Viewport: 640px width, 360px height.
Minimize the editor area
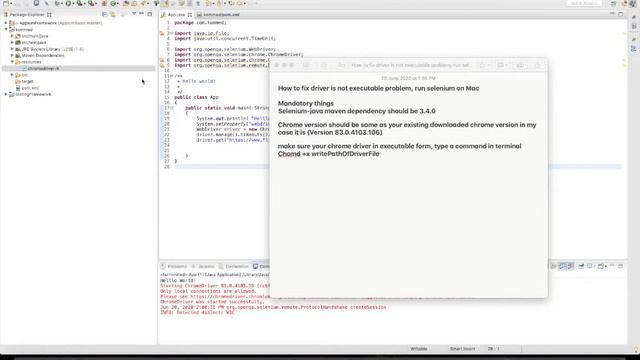tap(612, 14)
